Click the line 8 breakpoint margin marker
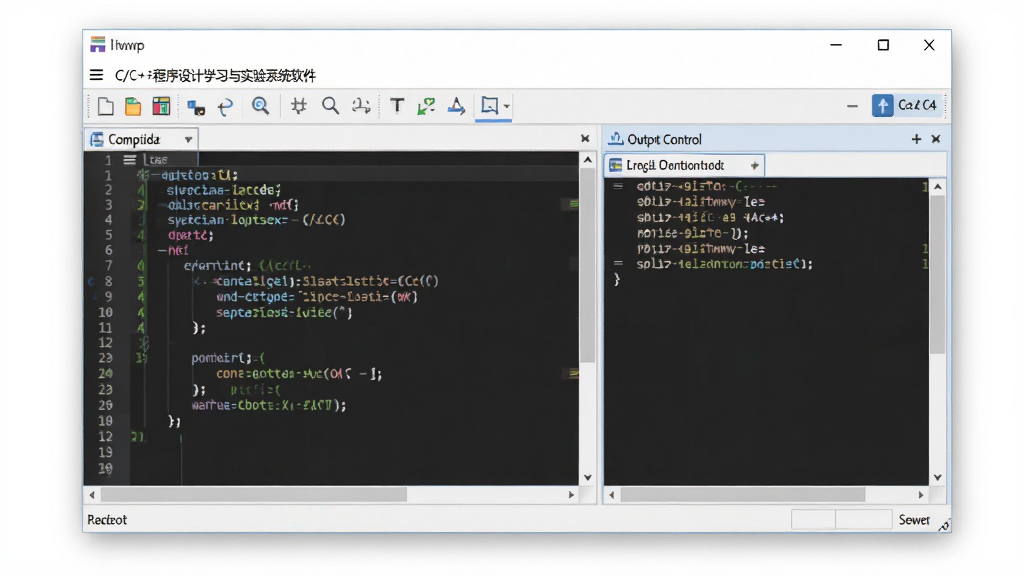Viewport: 1024px width, 576px height. click(91, 281)
